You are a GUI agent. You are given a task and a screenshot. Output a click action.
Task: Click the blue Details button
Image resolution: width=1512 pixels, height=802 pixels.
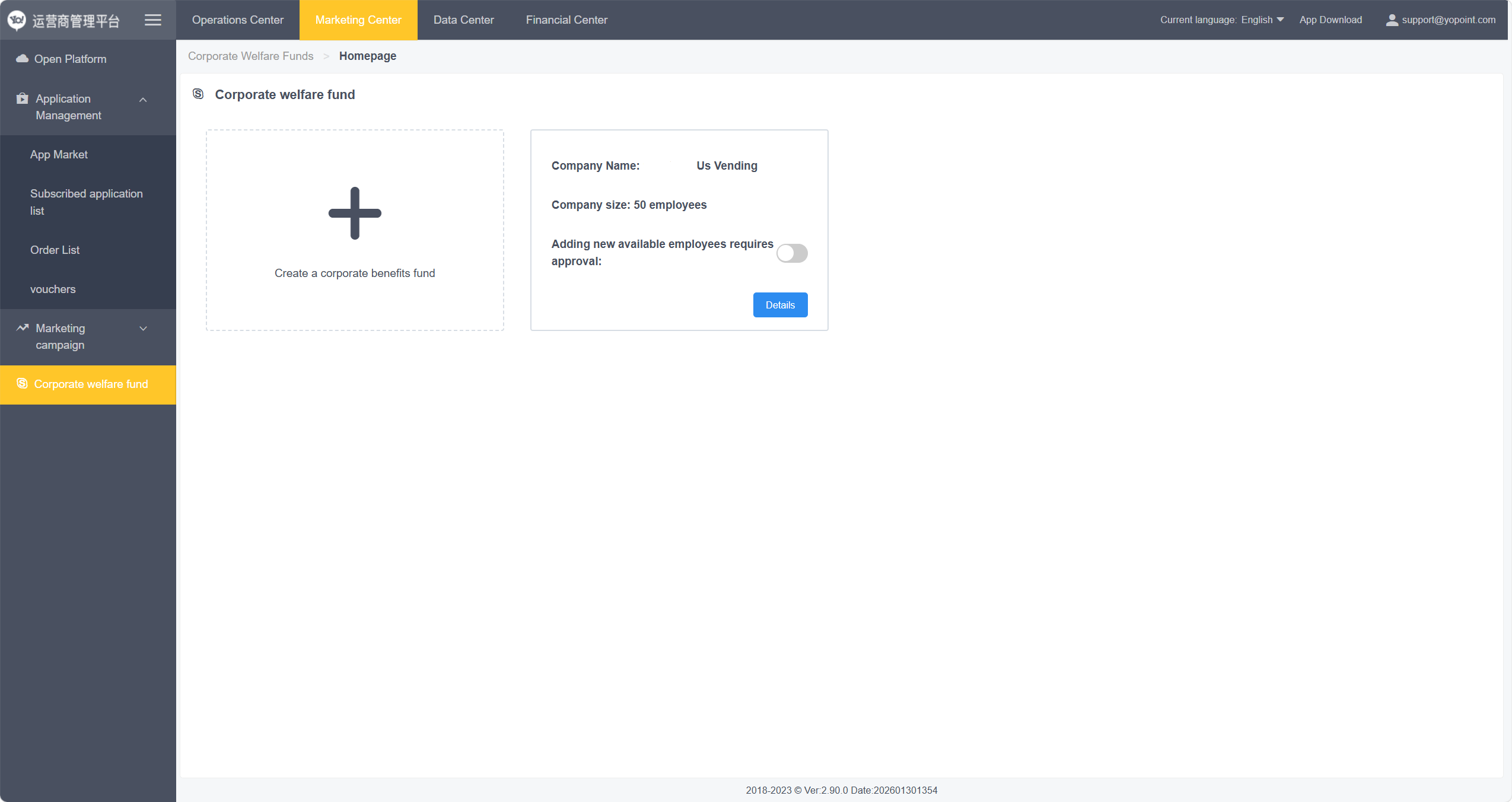[780, 305]
